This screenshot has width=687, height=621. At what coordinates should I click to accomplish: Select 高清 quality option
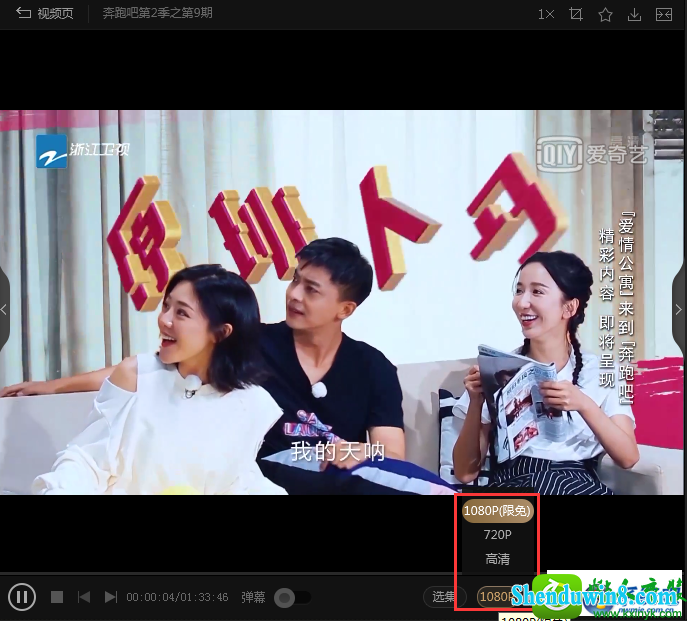tap(497, 559)
